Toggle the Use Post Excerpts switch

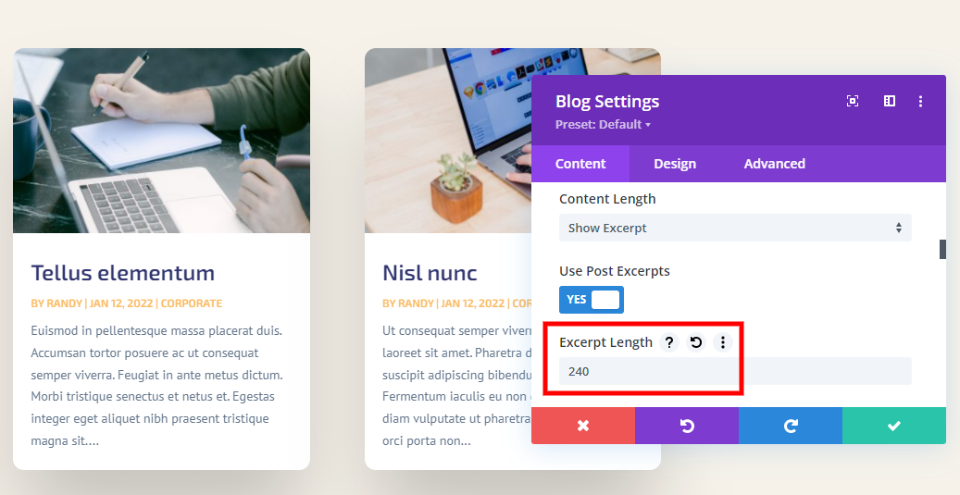pyautogui.click(x=591, y=300)
